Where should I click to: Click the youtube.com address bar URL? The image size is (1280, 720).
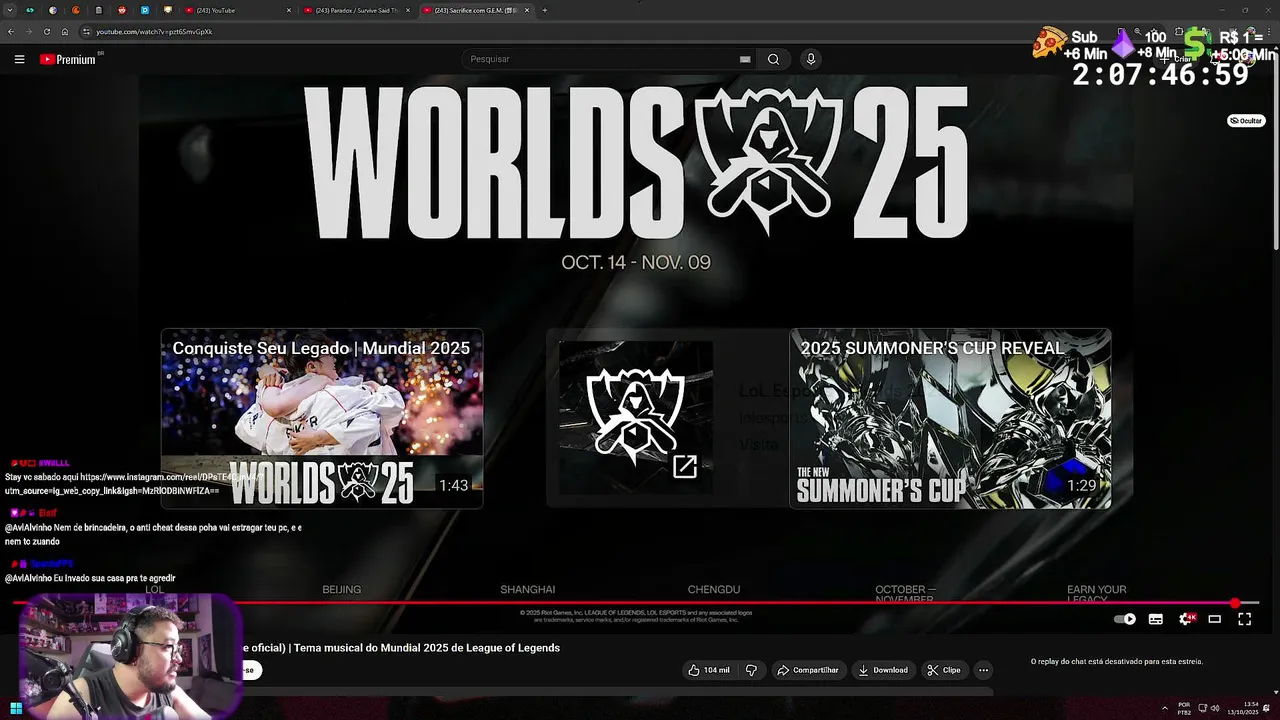154,32
